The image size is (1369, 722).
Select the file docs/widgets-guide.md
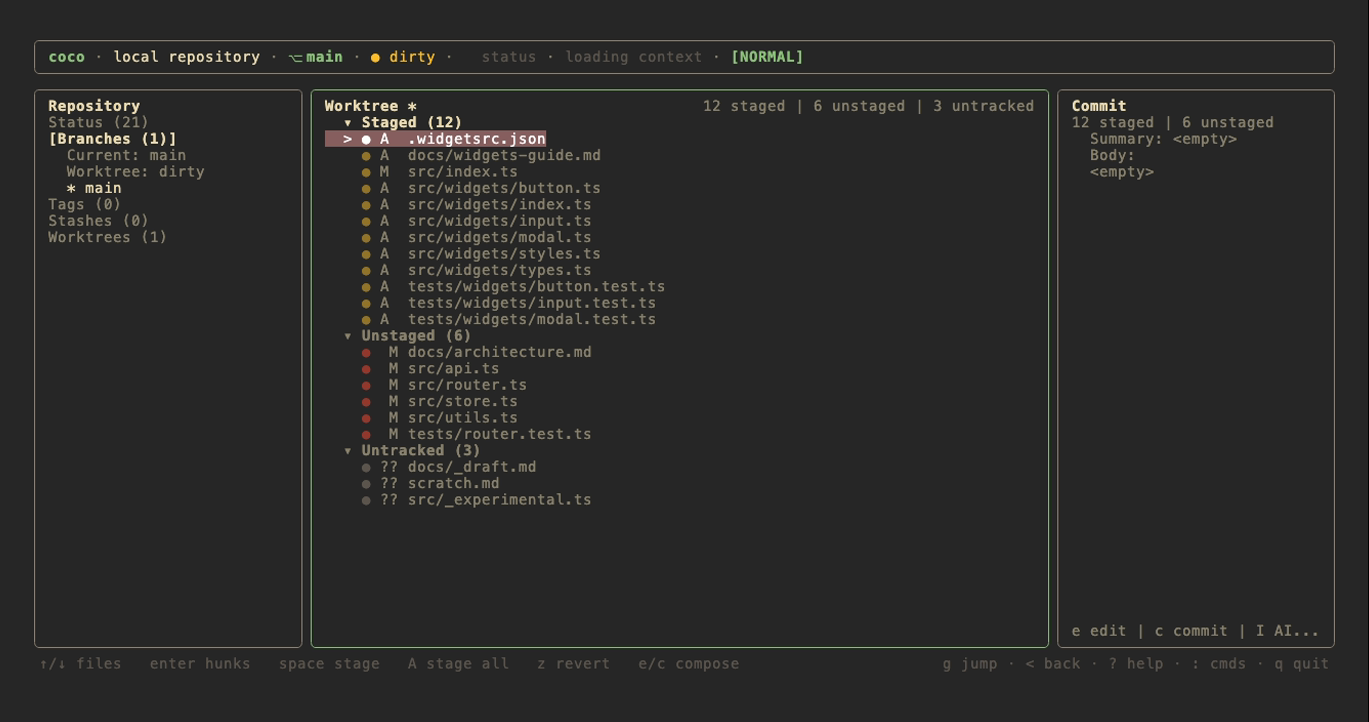pyautogui.click(x=504, y=156)
